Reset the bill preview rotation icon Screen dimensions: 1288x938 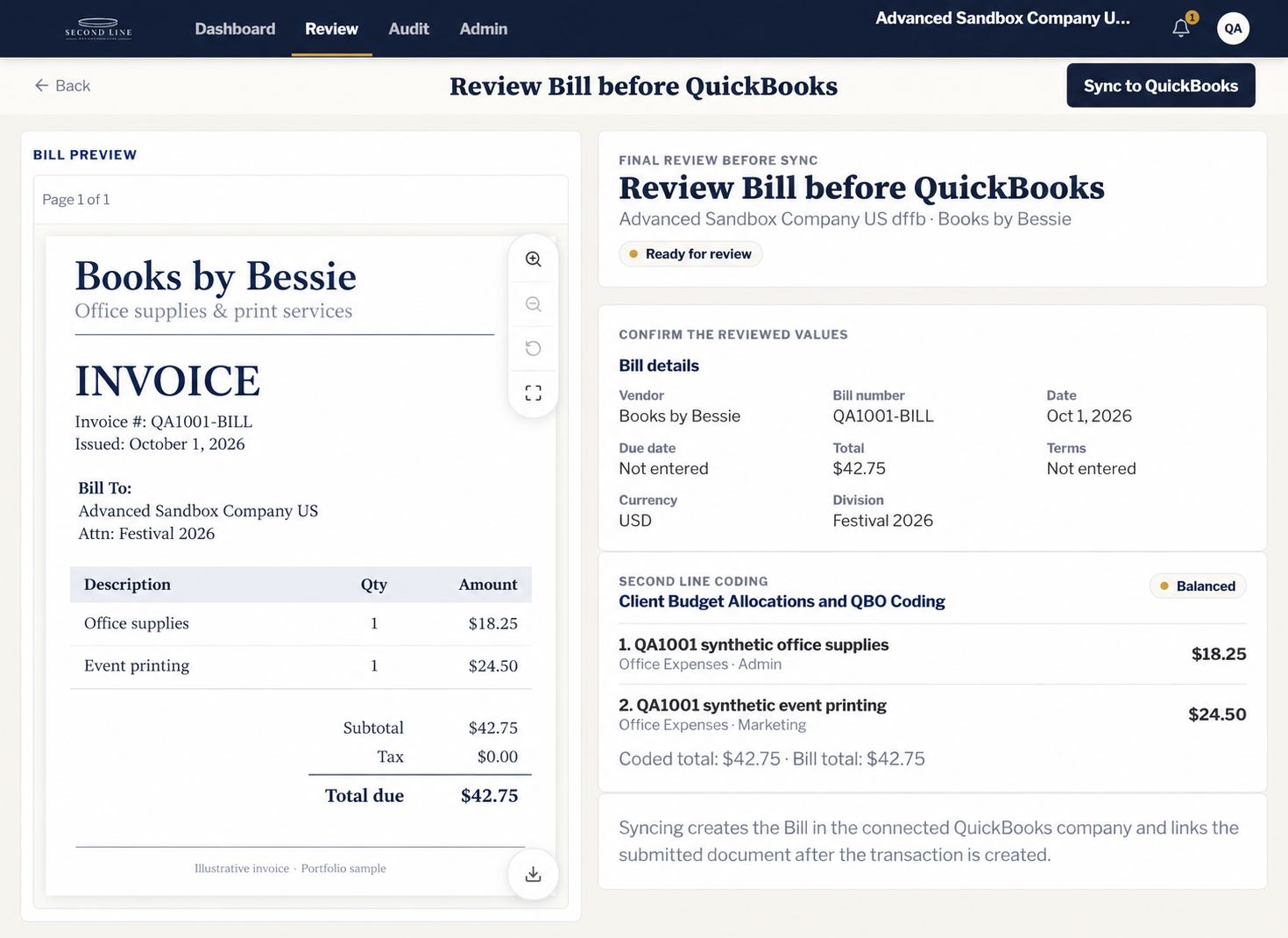tap(533, 349)
